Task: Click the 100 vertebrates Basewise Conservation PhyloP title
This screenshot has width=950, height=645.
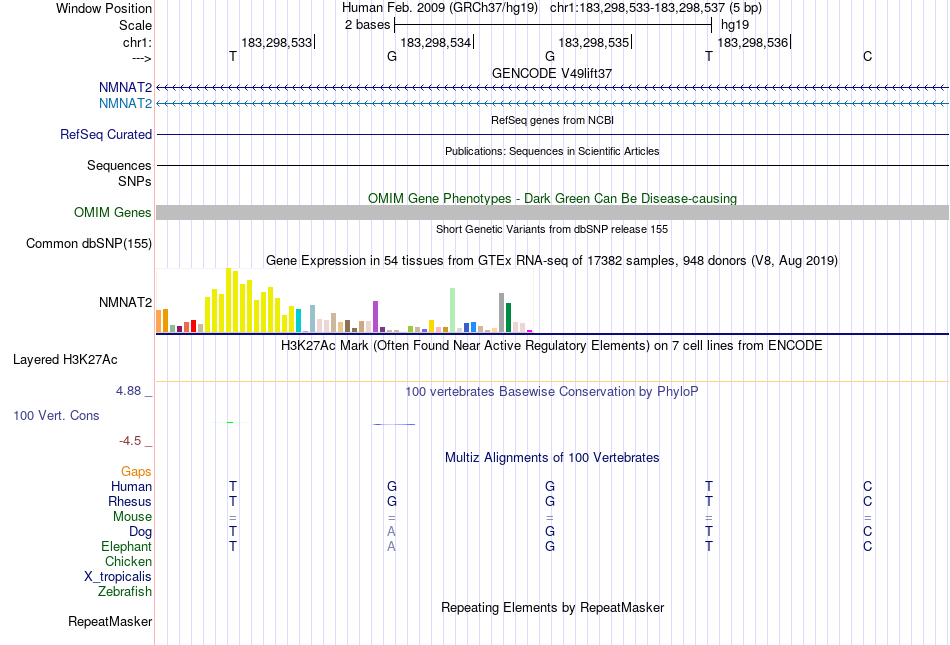Action: [552, 392]
